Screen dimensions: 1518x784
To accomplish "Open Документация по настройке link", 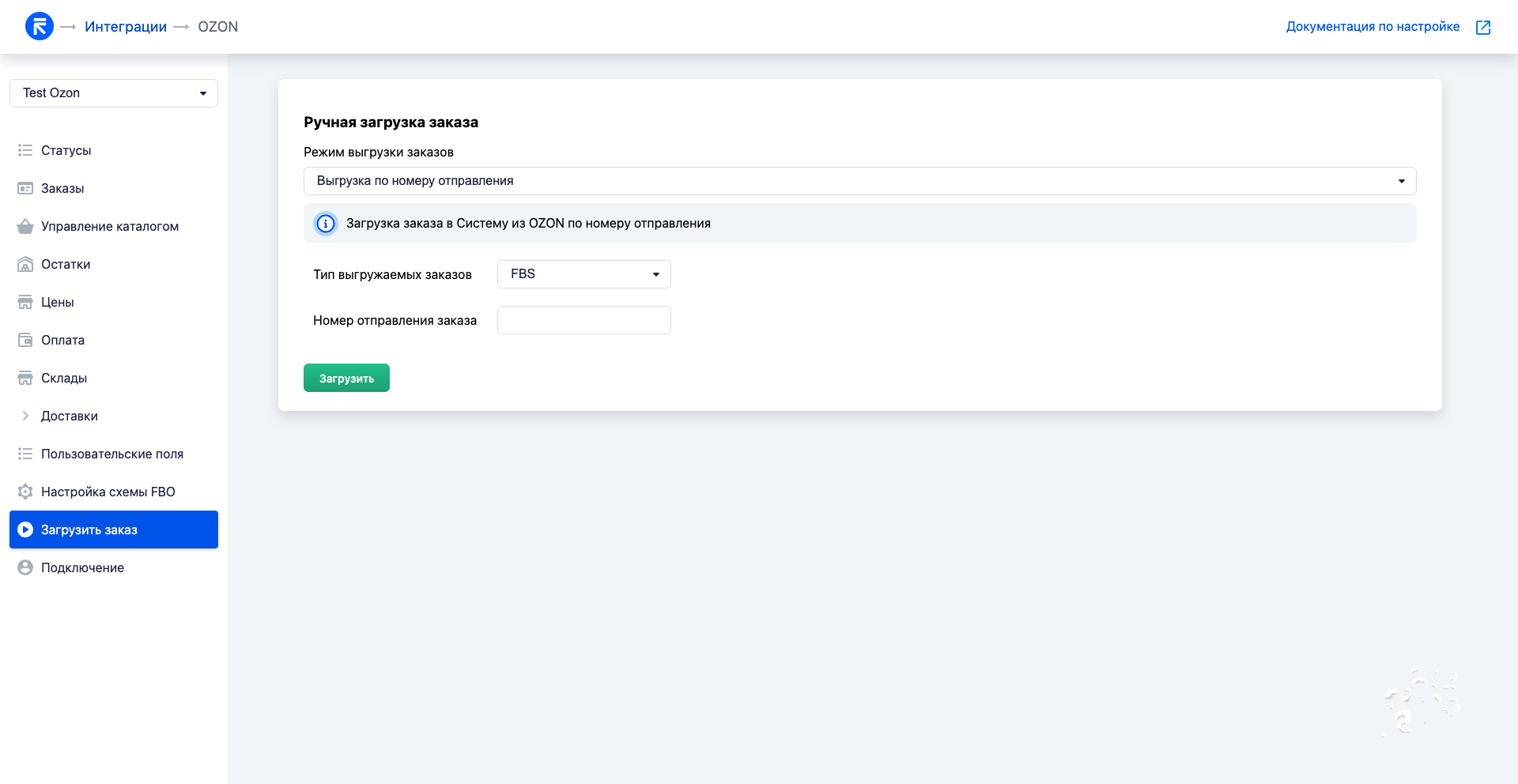I will pyautogui.click(x=1373, y=27).
